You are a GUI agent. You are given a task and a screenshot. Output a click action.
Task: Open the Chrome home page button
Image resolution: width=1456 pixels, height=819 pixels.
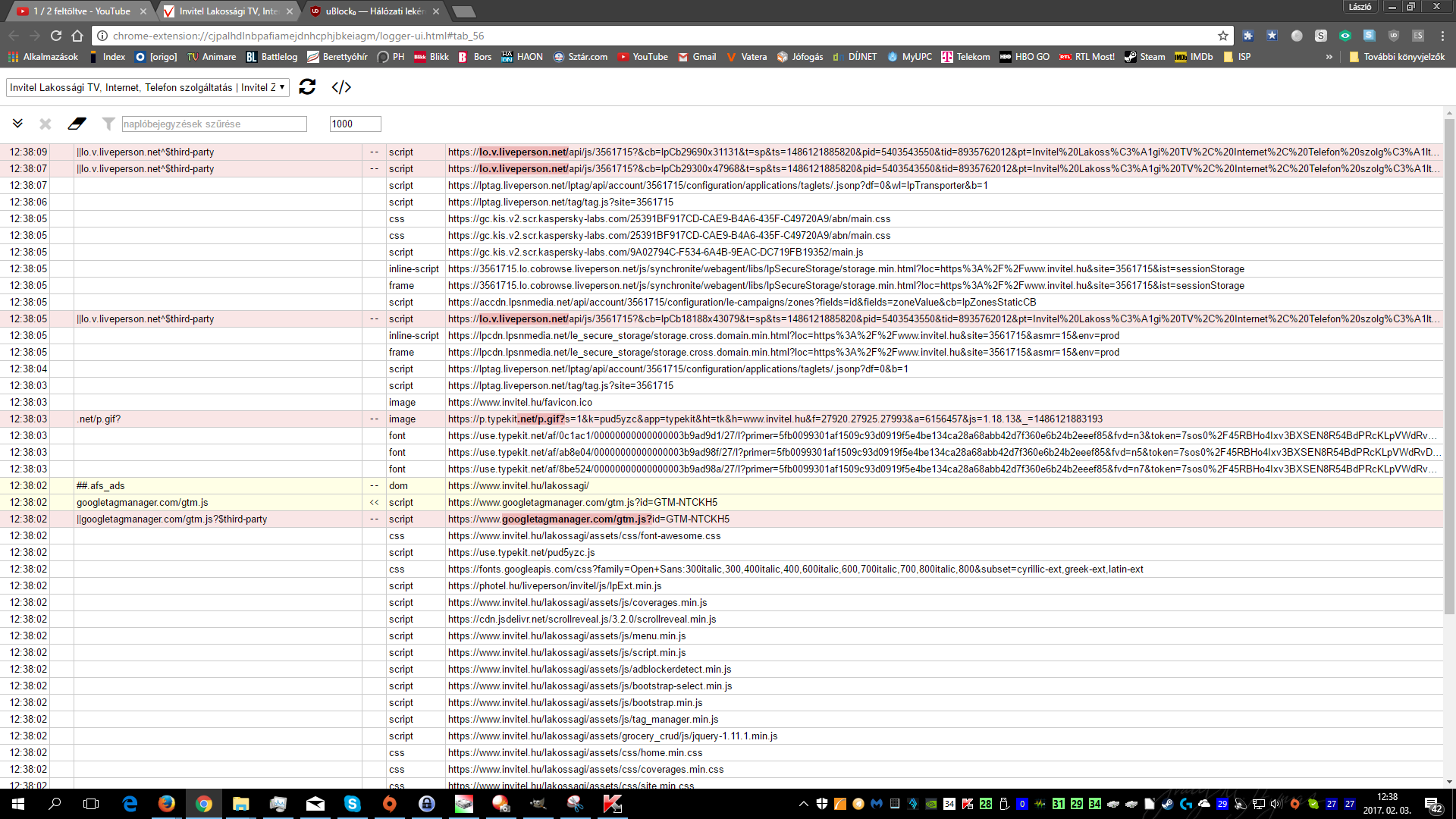pos(77,36)
